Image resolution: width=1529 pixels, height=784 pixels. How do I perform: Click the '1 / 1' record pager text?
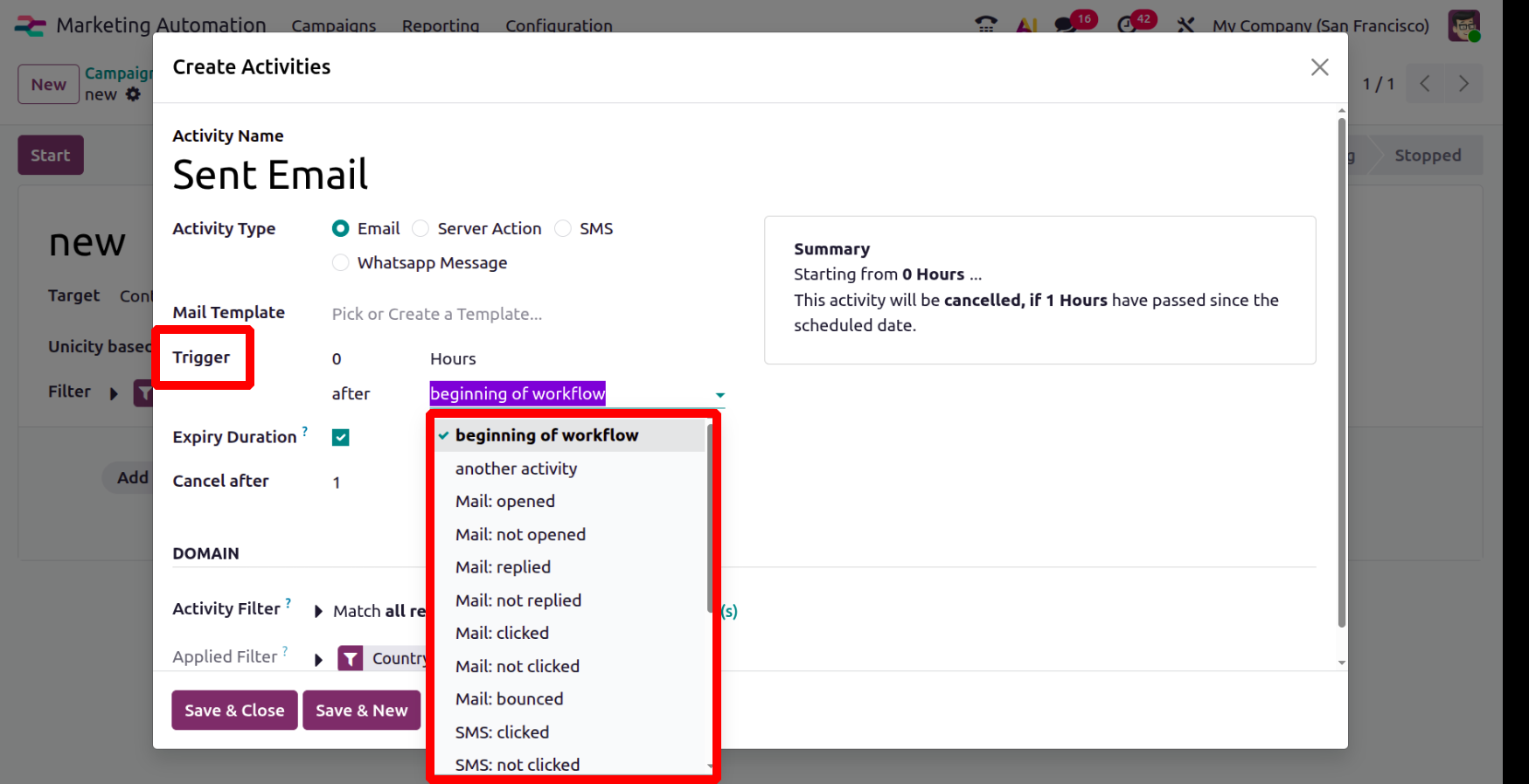(x=1379, y=84)
